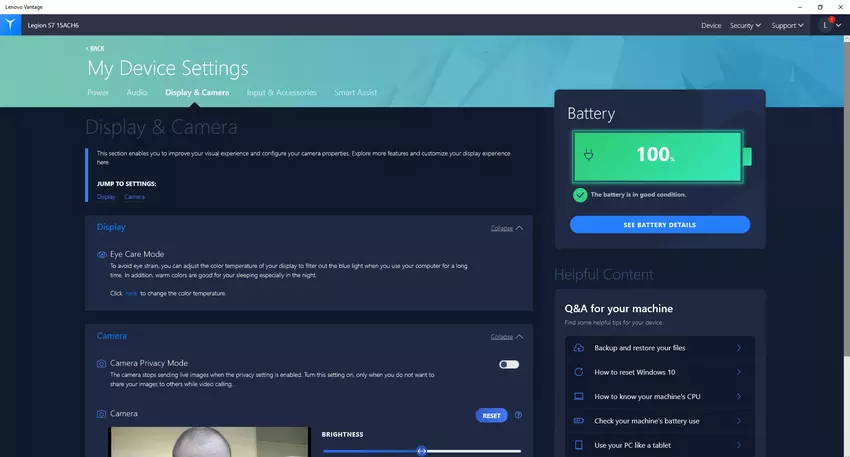850x457 pixels.
Task: Collapse the Camera section
Action: coord(506,337)
